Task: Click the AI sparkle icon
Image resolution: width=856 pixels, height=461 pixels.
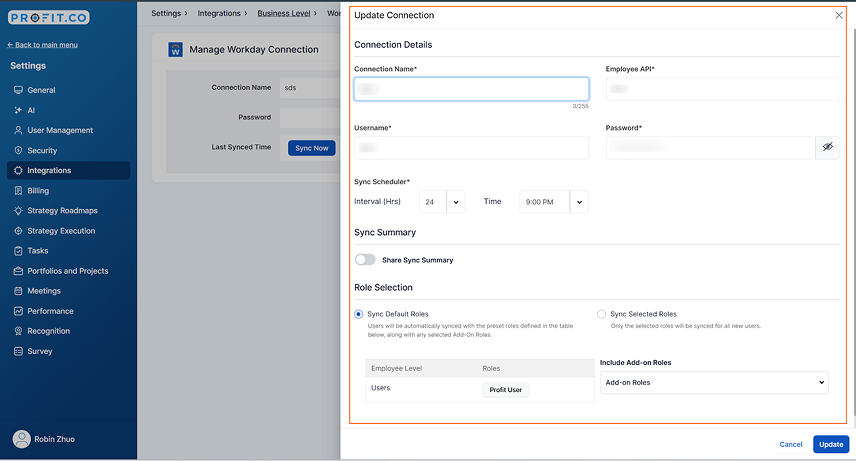Action: (18, 110)
